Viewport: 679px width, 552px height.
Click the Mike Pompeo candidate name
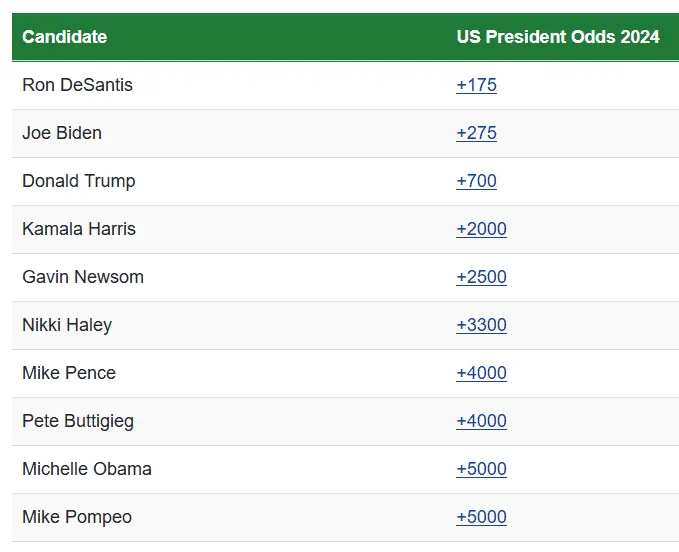point(77,517)
